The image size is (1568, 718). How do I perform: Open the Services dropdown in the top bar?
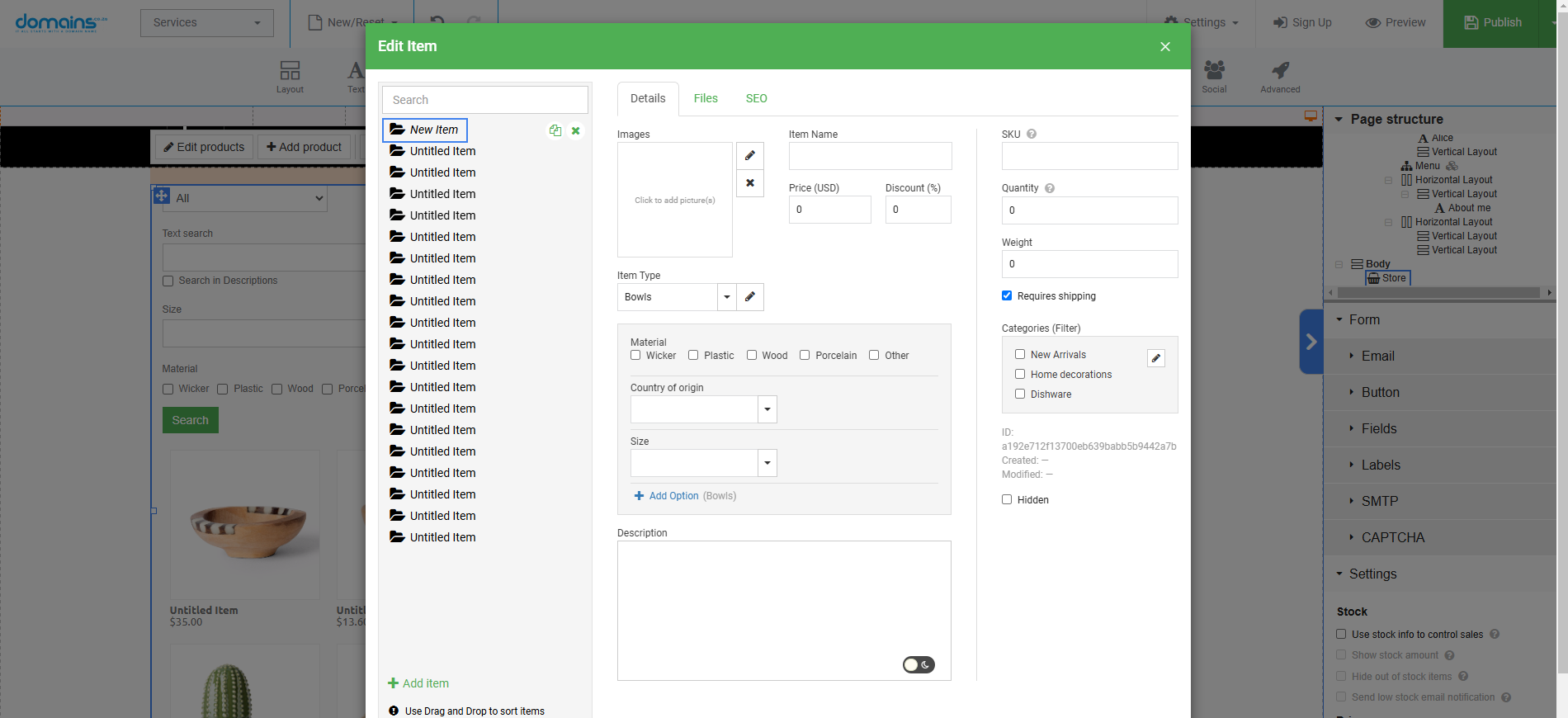pos(206,22)
